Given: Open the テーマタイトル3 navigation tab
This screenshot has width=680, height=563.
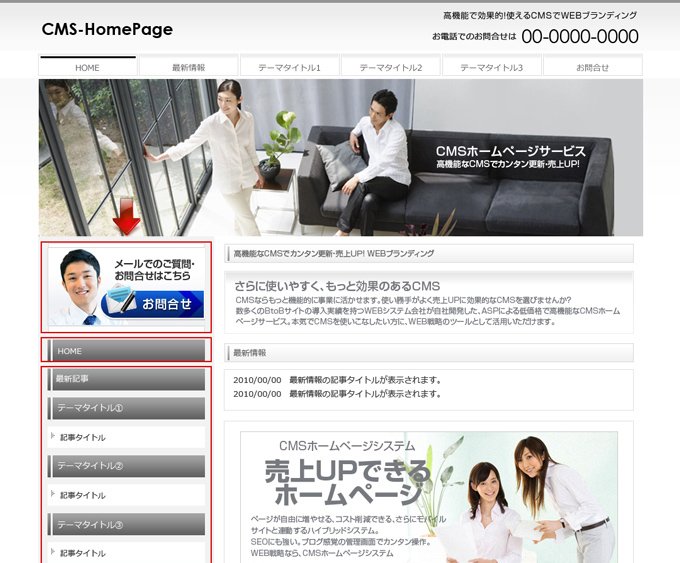Looking at the screenshot, I should coord(492,67).
